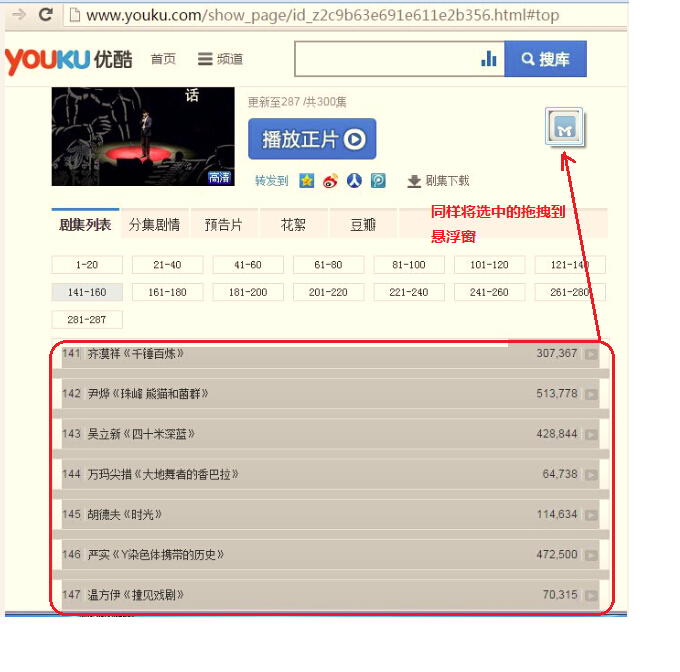Click play icon on episode 146 row

click(x=591, y=555)
